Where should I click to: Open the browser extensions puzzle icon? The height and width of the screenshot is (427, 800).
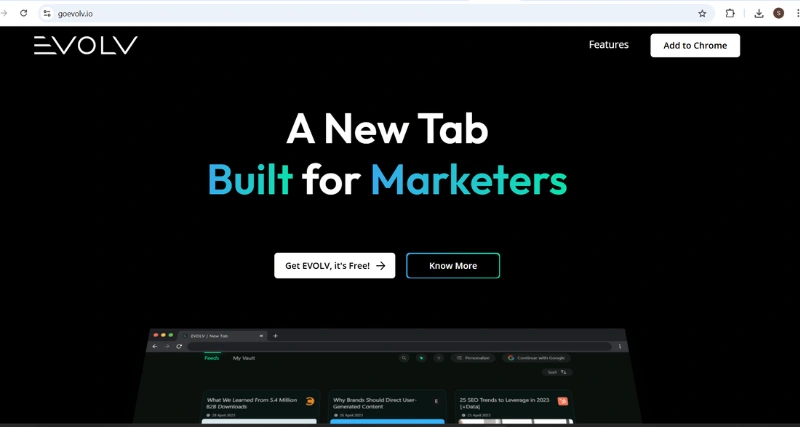(730, 13)
